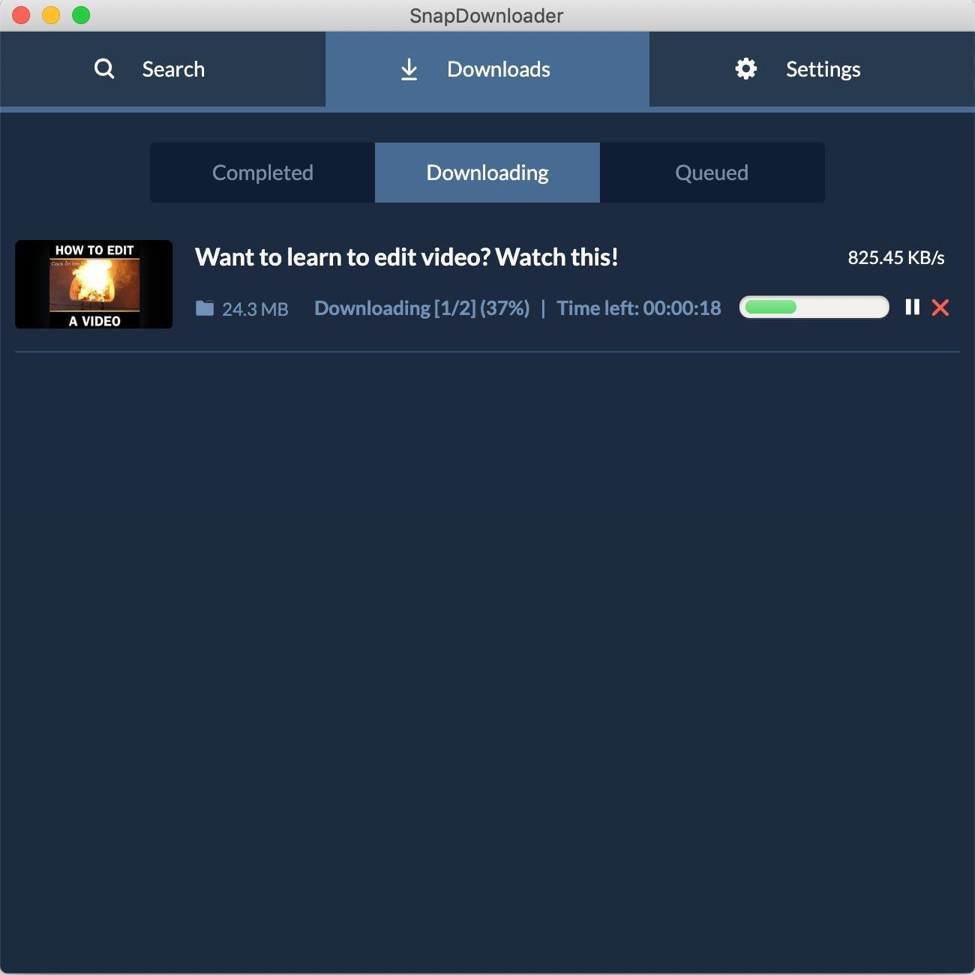Select the Downloading sub-tab

pyautogui.click(x=487, y=172)
